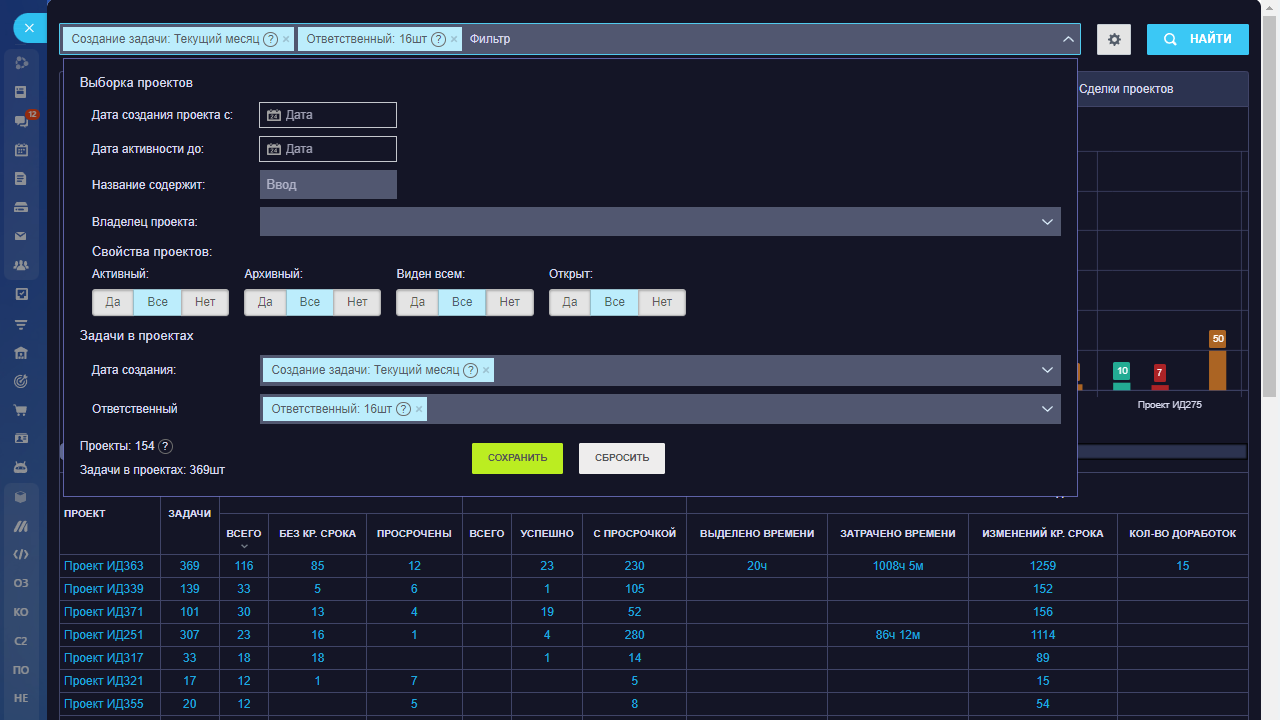Expand the Дата создания task dropdown arrow
This screenshot has height=720, width=1280.
pos(1047,370)
